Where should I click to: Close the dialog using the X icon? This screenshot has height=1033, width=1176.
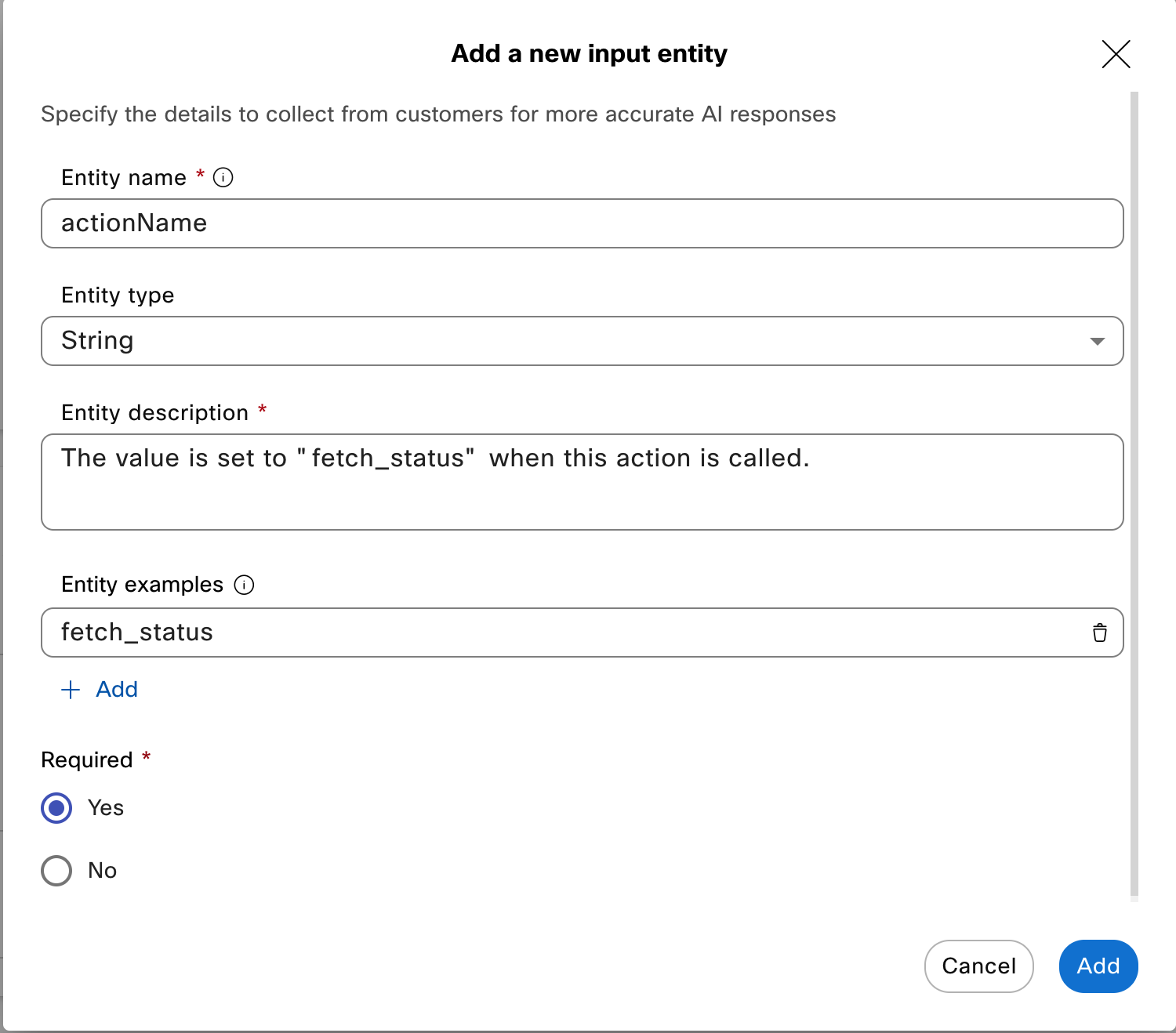[x=1115, y=54]
